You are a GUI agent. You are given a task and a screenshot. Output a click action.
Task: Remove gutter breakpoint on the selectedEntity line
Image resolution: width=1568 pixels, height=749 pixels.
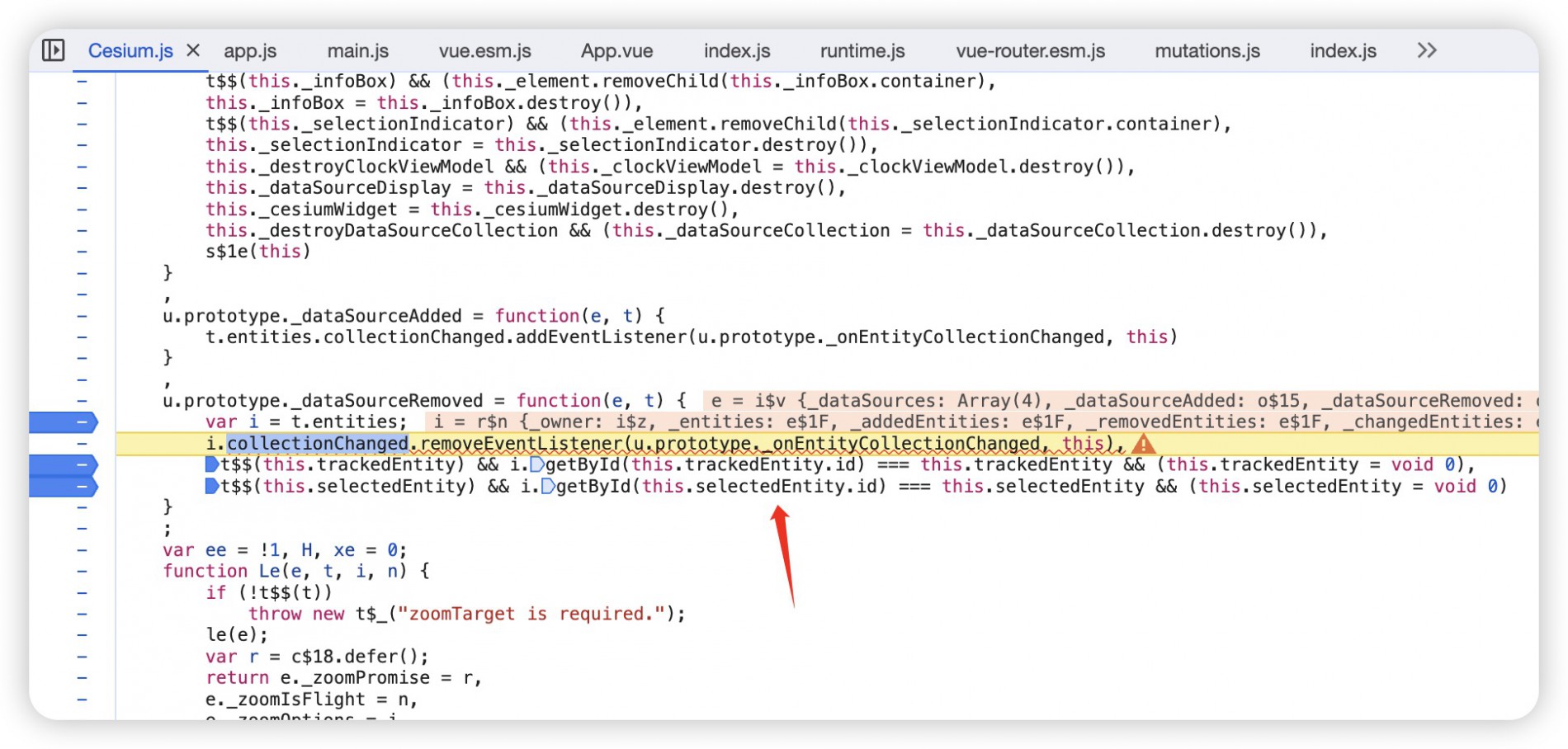click(x=64, y=487)
